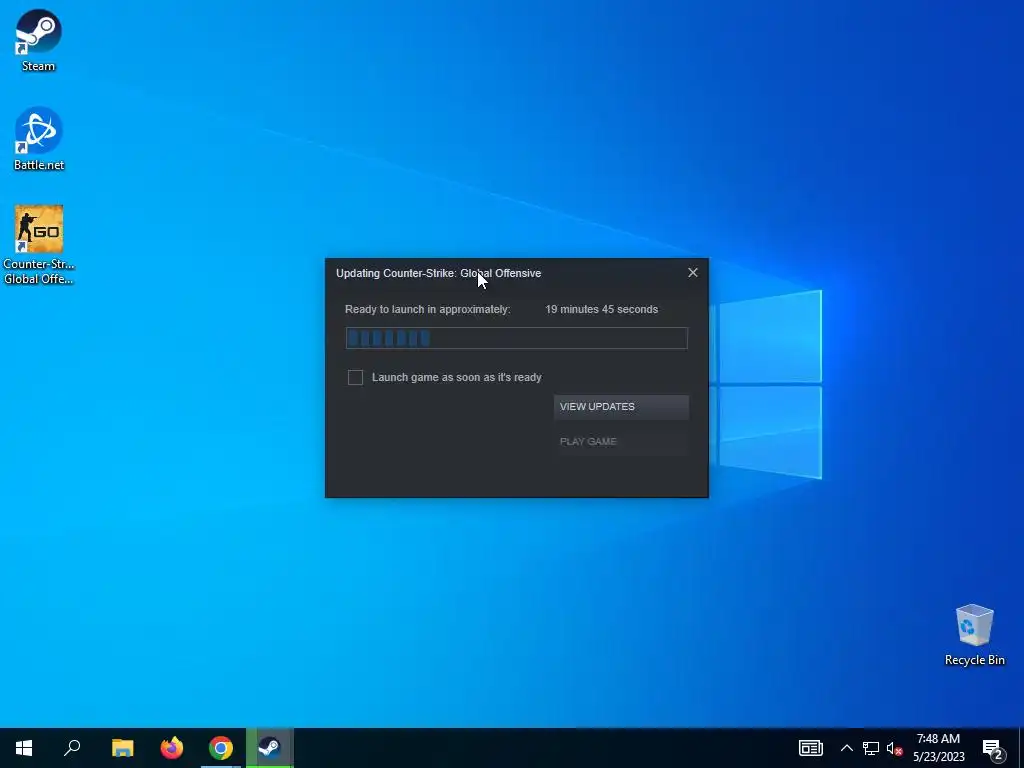This screenshot has width=1024, height=768.
Task: Open the Recycle Bin icon
Action: (x=974, y=634)
